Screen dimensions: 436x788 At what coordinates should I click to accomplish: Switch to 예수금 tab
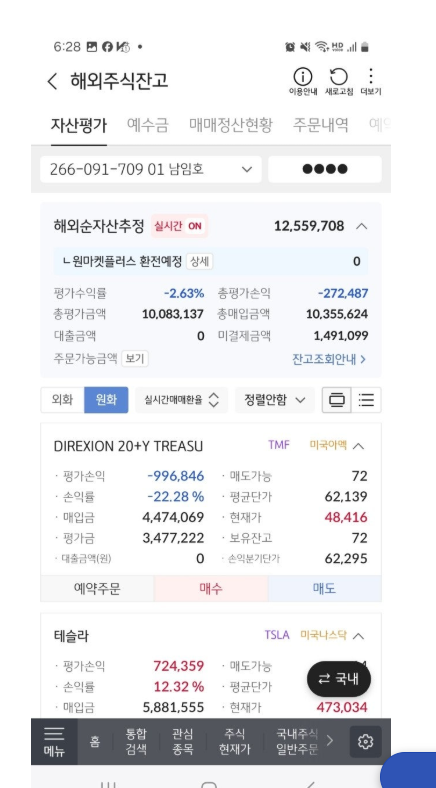tap(148, 125)
